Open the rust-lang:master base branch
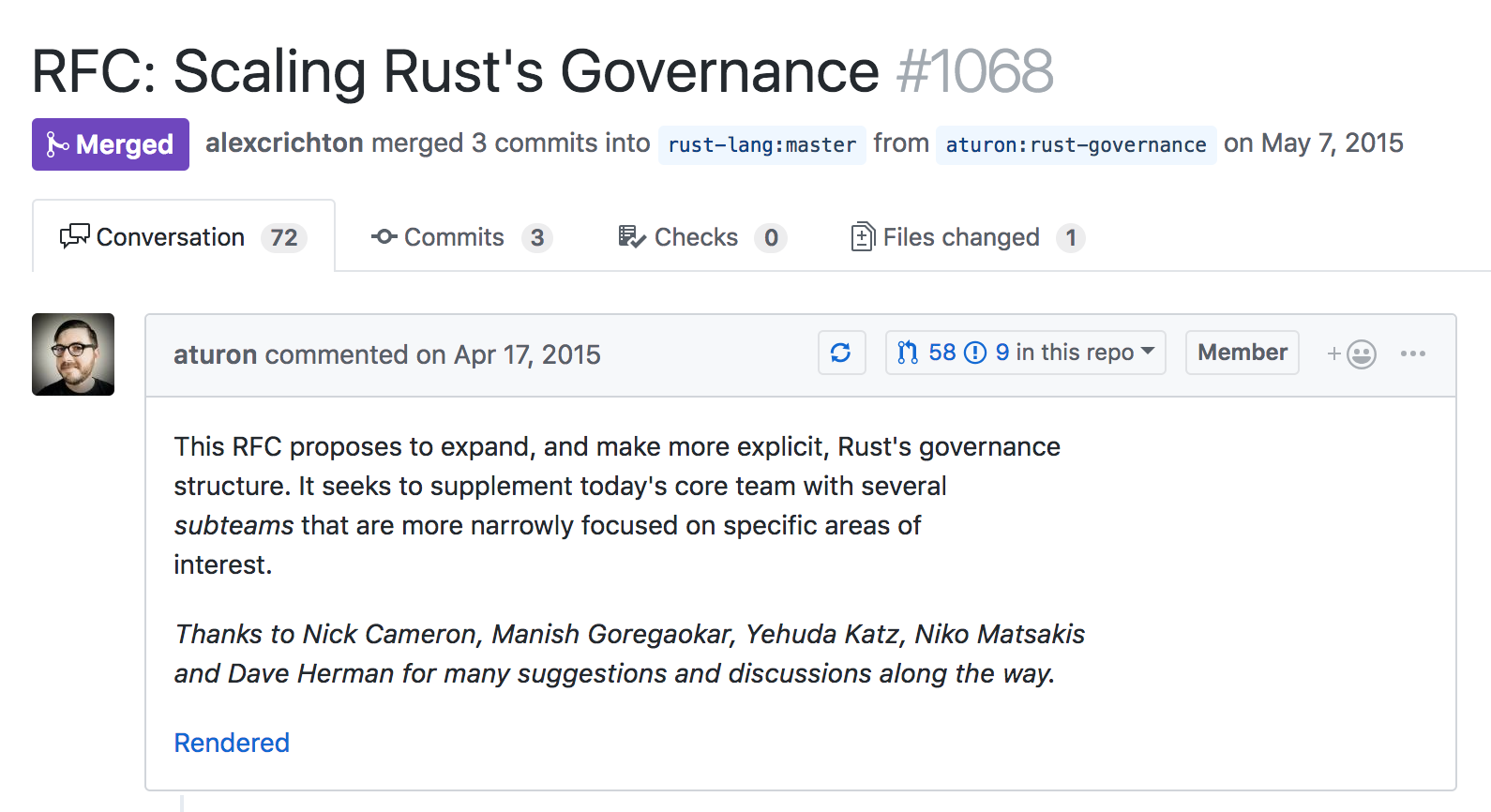This screenshot has height=812, width=1491. tap(761, 145)
